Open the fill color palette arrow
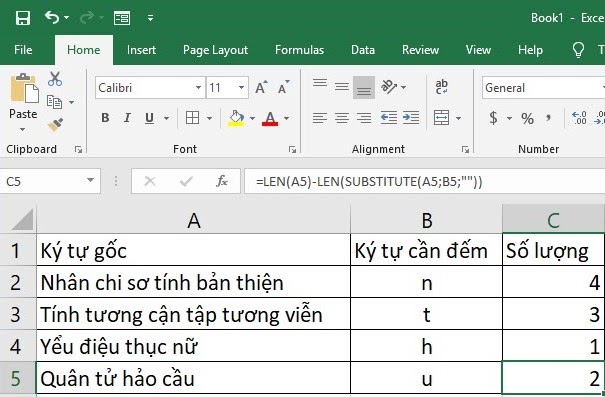The image size is (605, 397). pos(252,118)
